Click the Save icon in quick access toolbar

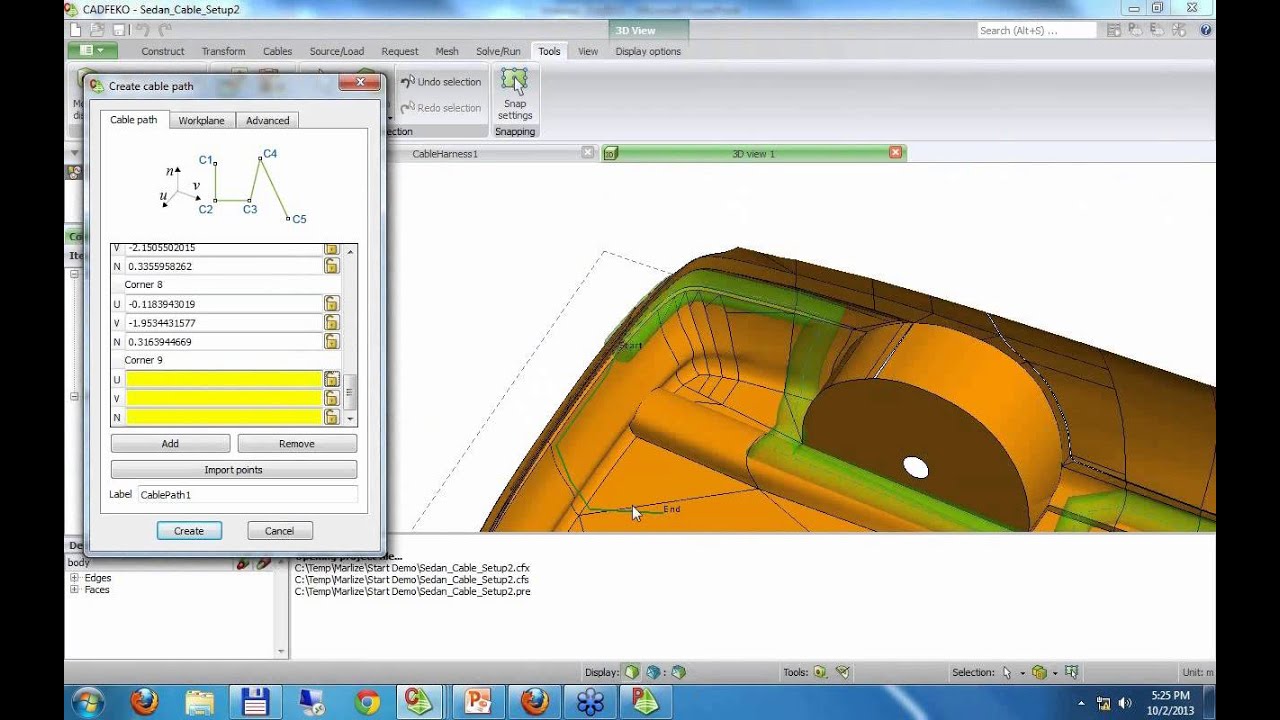(119, 30)
